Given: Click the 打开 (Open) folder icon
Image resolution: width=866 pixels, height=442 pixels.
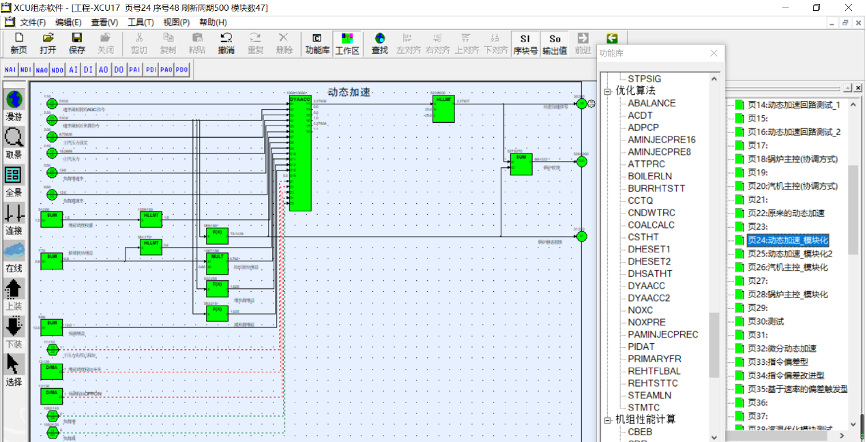Looking at the screenshot, I should click(48, 42).
